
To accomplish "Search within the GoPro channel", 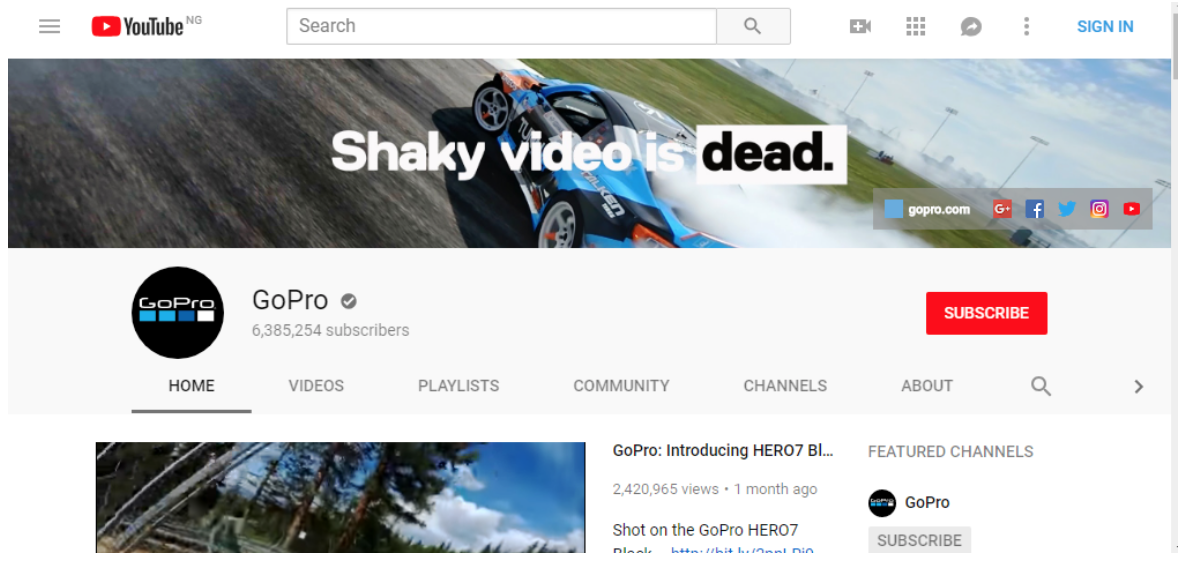I will click(x=1040, y=386).
